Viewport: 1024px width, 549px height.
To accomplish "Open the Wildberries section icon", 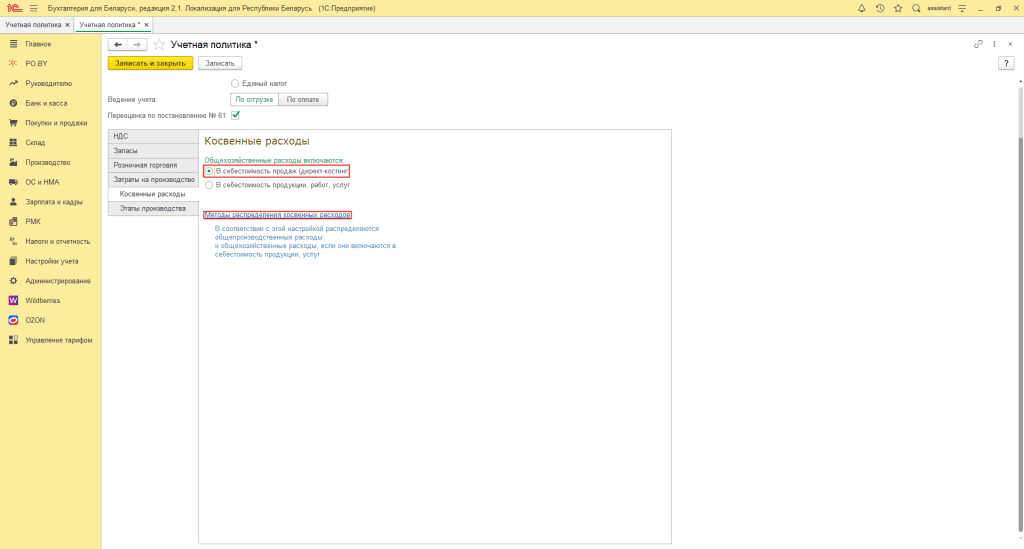I will click(x=14, y=300).
